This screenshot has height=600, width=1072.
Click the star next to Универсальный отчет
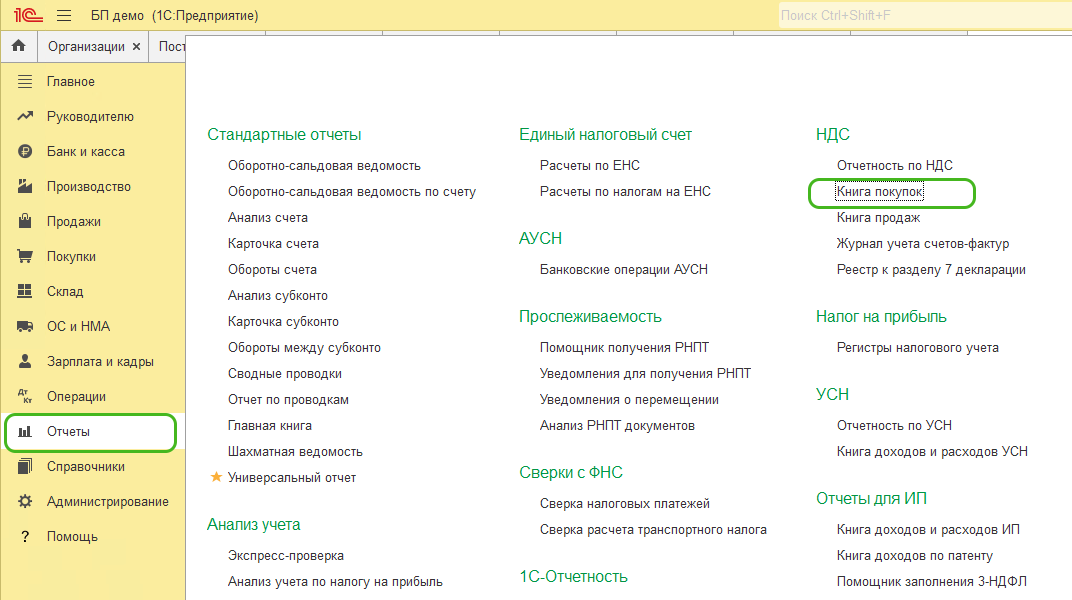(x=216, y=478)
